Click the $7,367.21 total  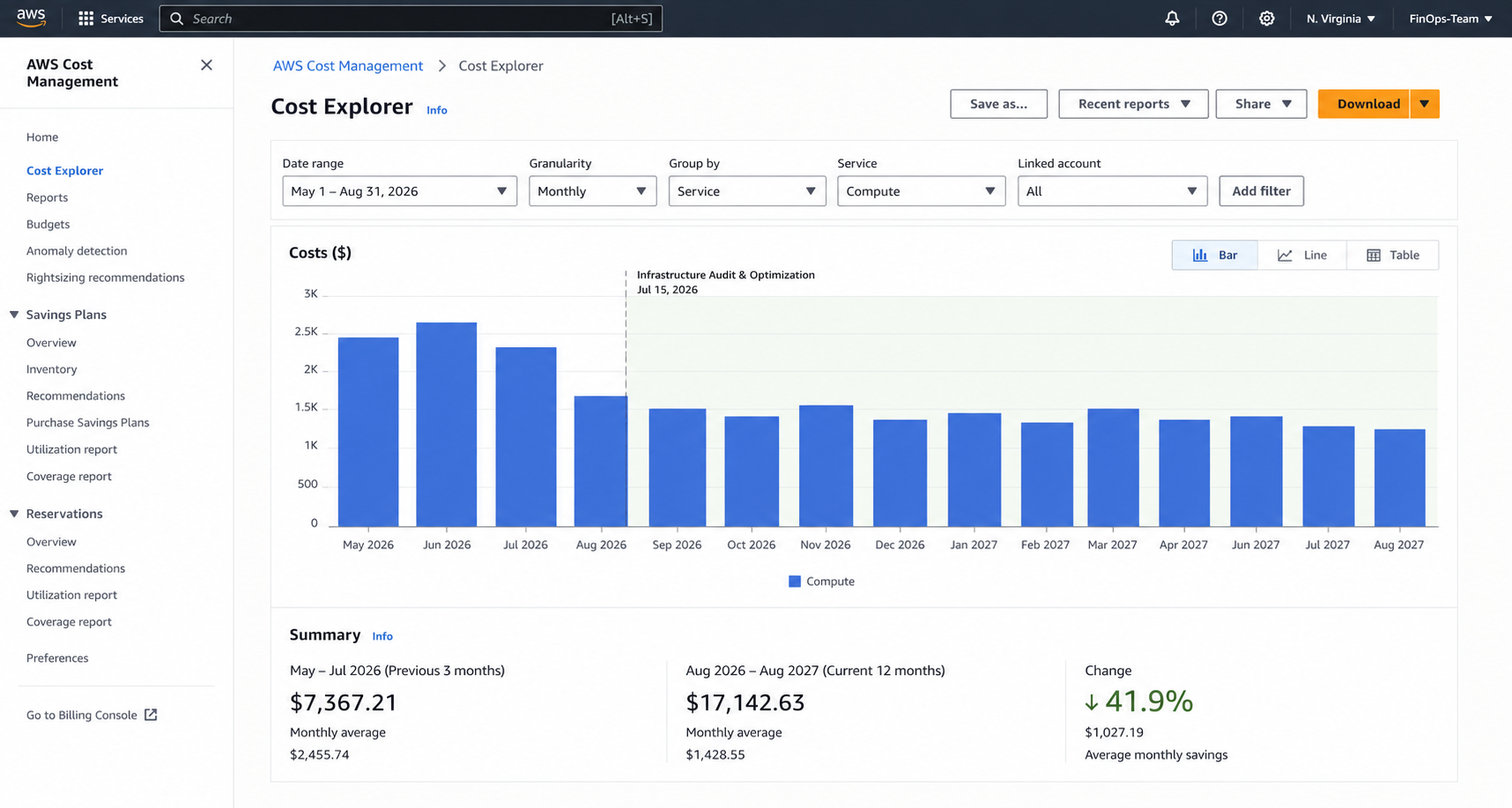(343, 702)
